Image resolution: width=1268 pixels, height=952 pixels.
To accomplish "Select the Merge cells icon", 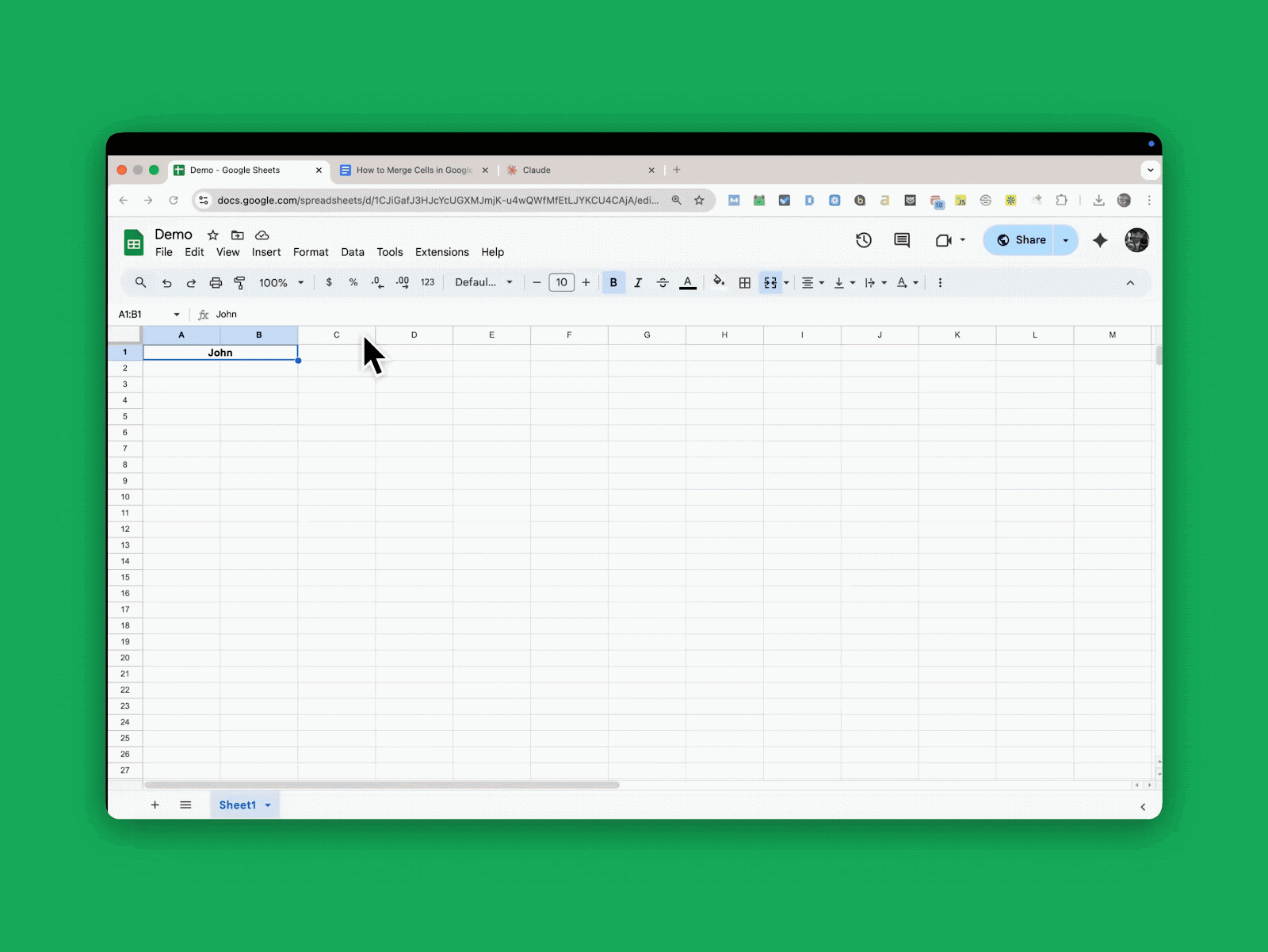I will pyautogui.click(x=770, y=282).
